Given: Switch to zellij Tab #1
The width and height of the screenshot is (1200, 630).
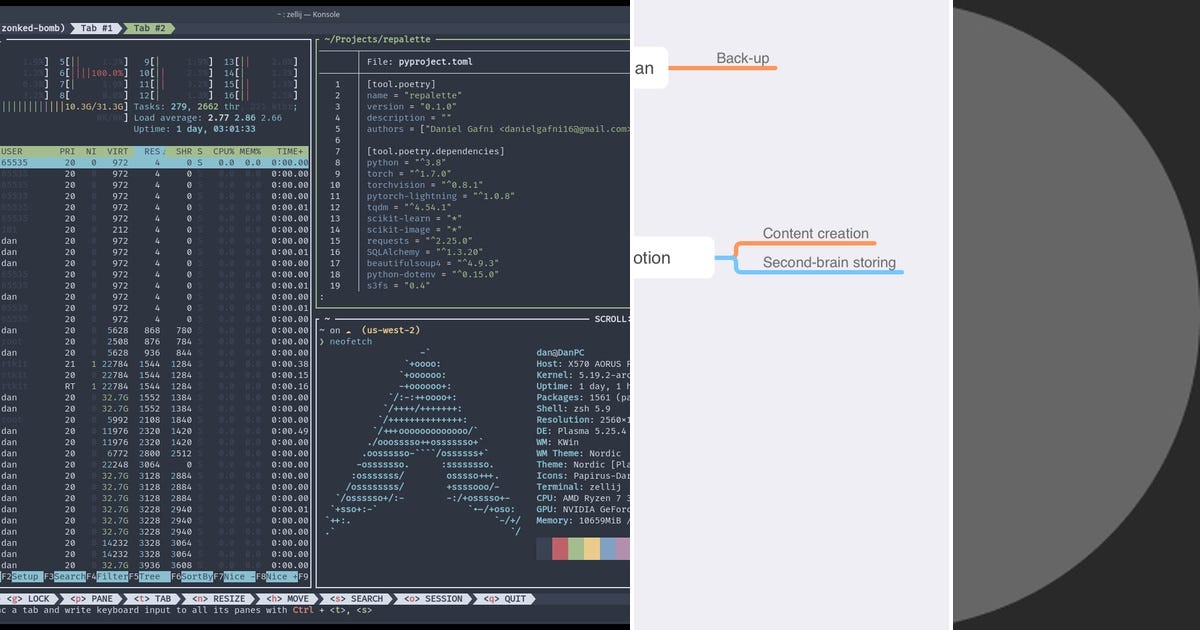Looking at the screenshot, I should point(98,28).
